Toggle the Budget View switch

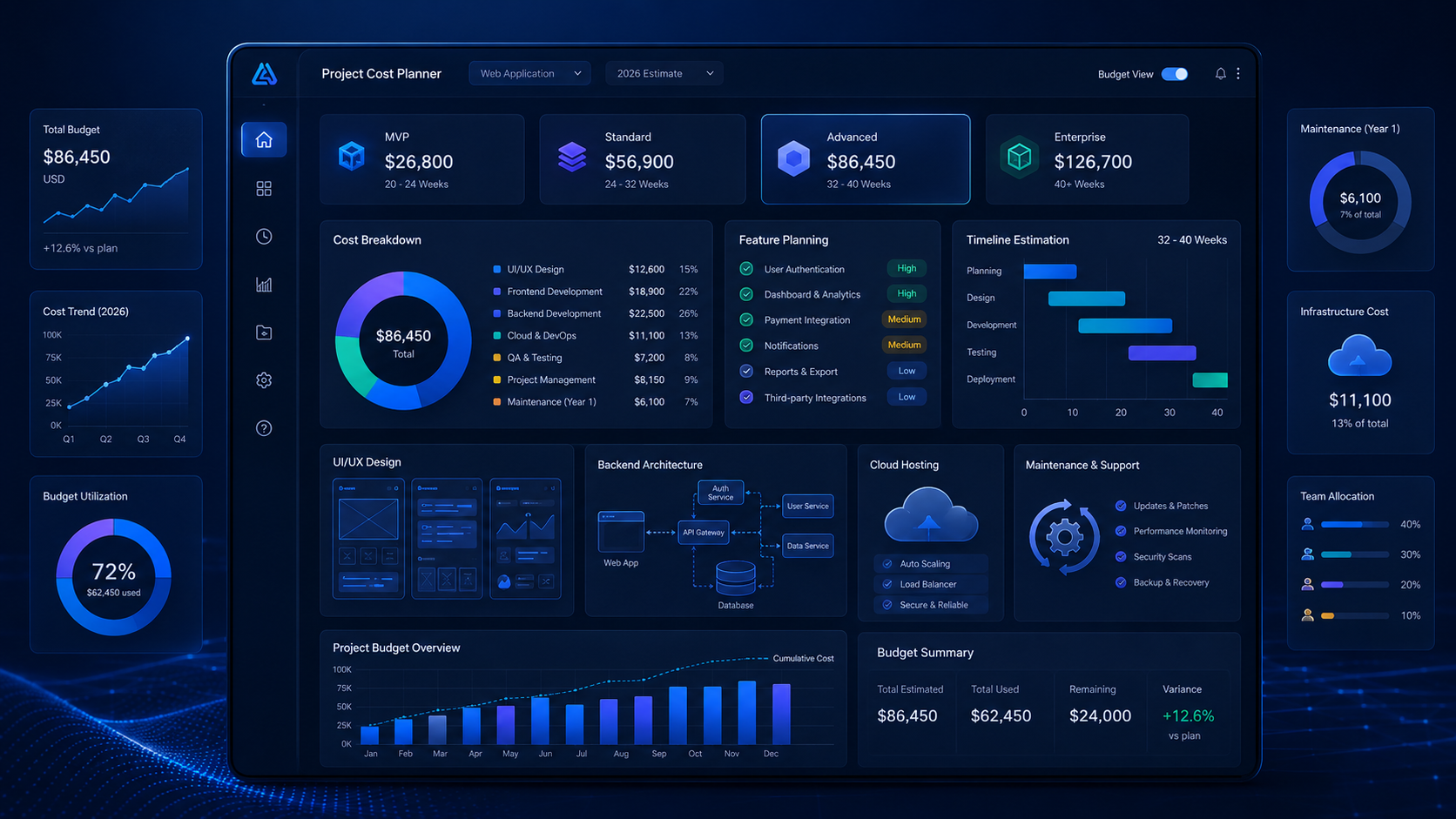click(1175, 74)
